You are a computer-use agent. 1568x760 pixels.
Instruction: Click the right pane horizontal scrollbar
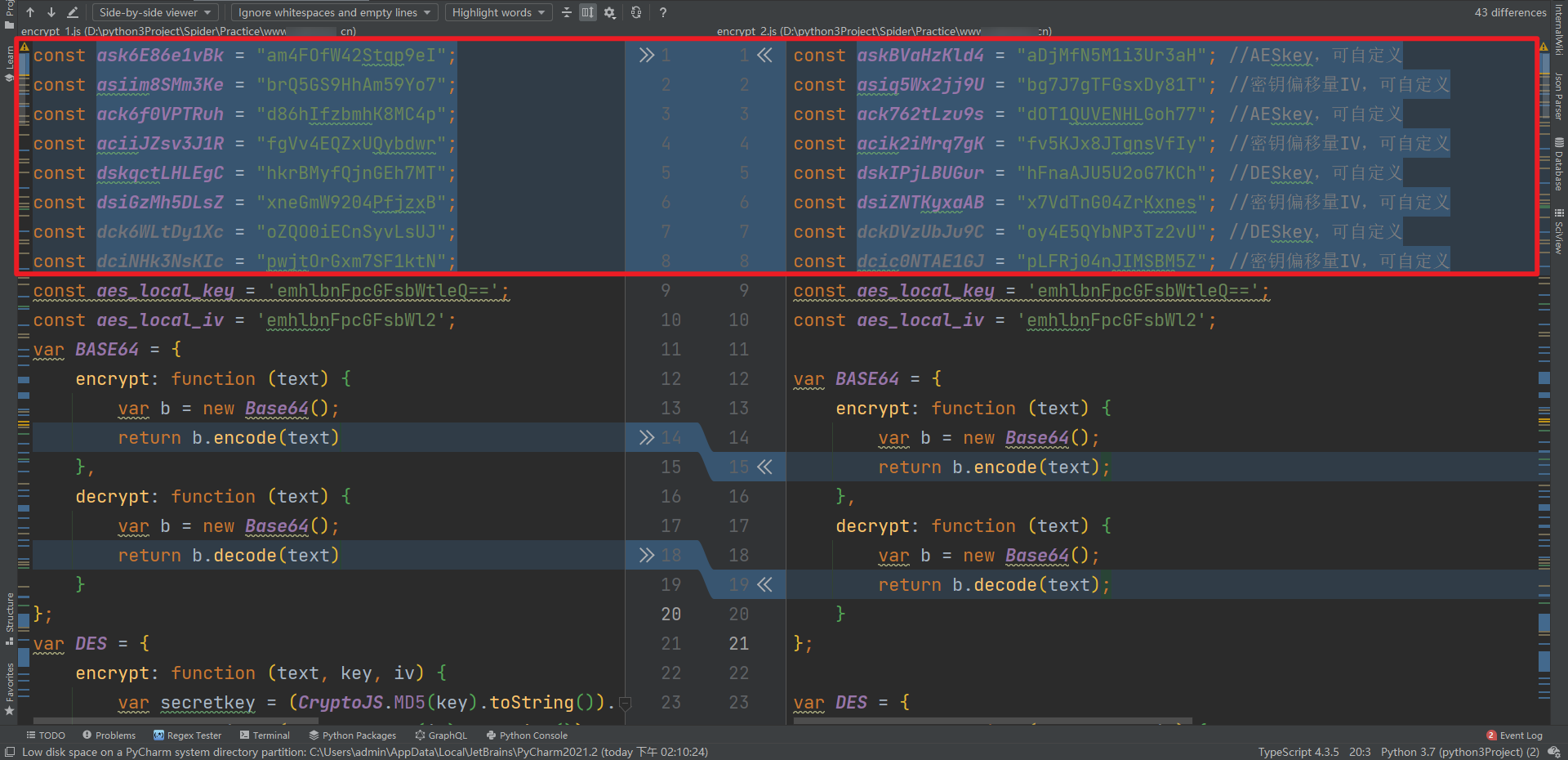[x=993, y=722]
